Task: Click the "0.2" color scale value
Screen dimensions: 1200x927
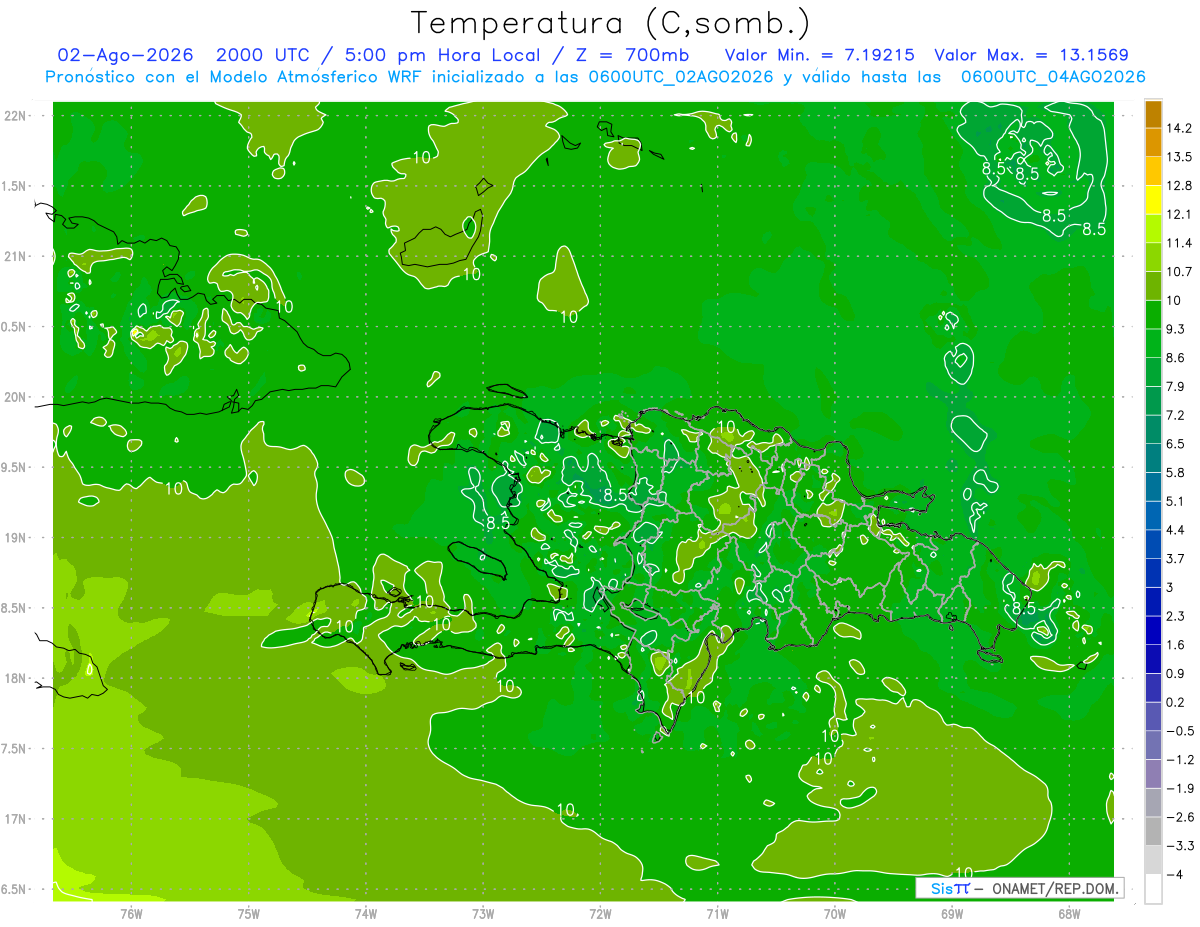Action: tap(1176, 702)
